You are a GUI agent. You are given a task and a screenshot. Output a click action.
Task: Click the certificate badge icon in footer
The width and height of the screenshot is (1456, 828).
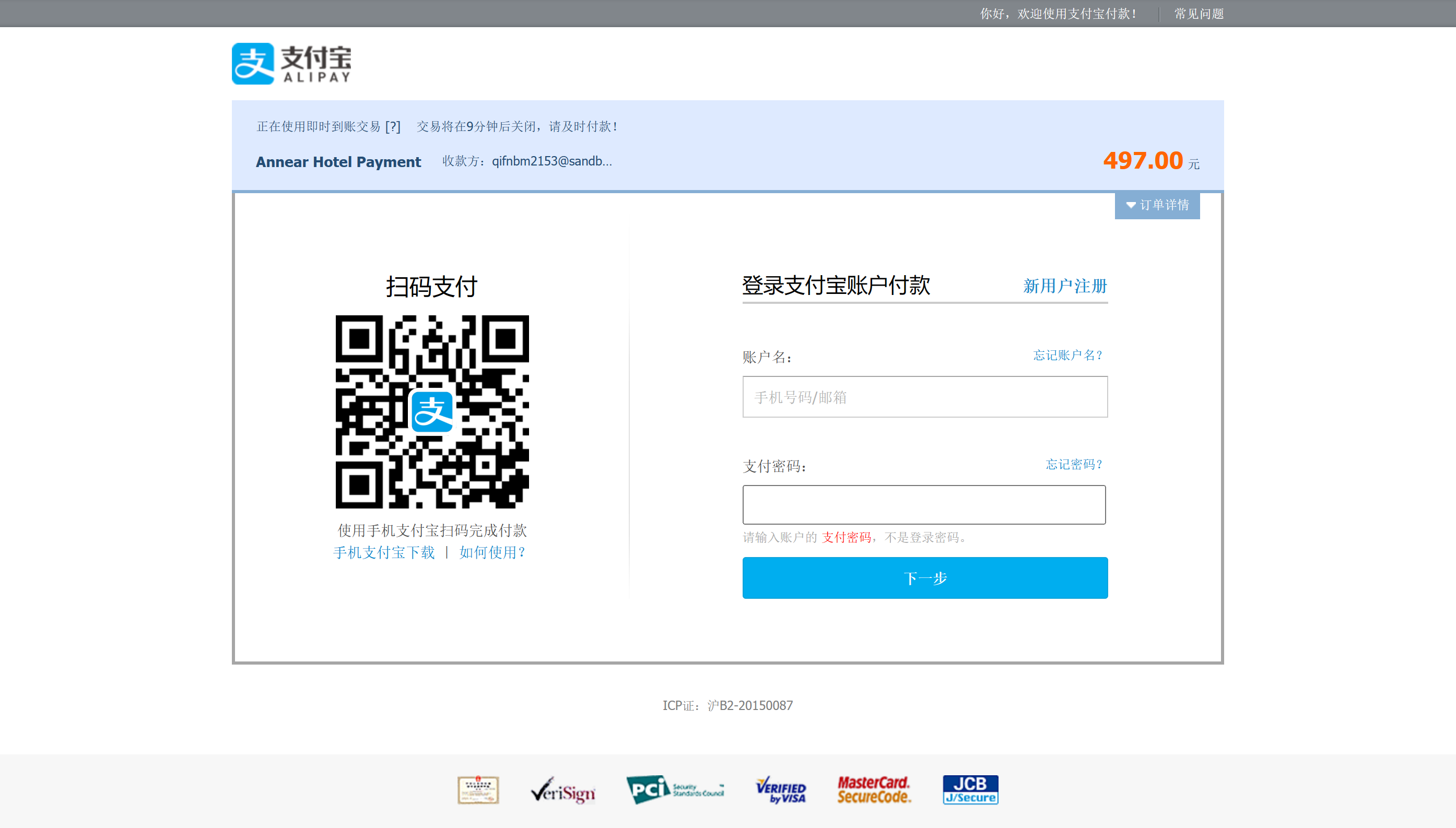point(478,790)
